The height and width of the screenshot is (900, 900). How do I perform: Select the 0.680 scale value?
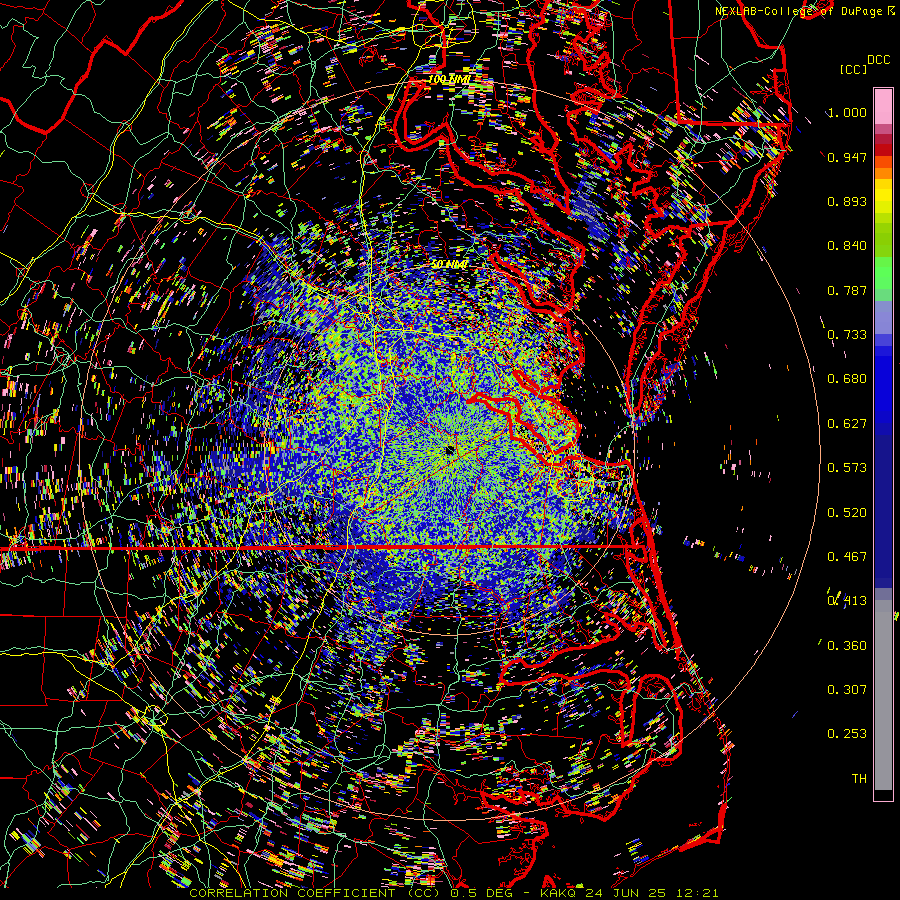(847, 379)
